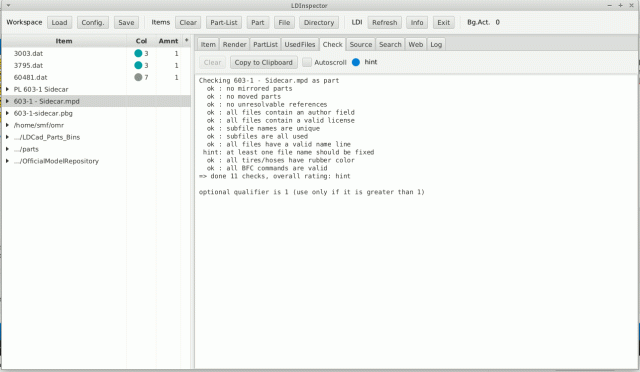Sort by the Col column header
640x372 pixels.
141,41
